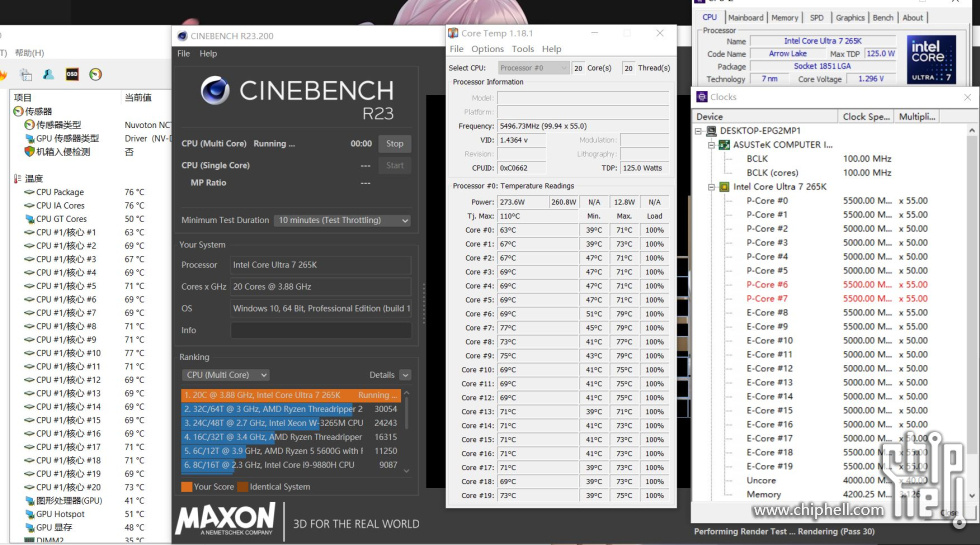Open Core Temp Options menu
Viewport: 980px width, 545px height.
[x=488, y=49]
